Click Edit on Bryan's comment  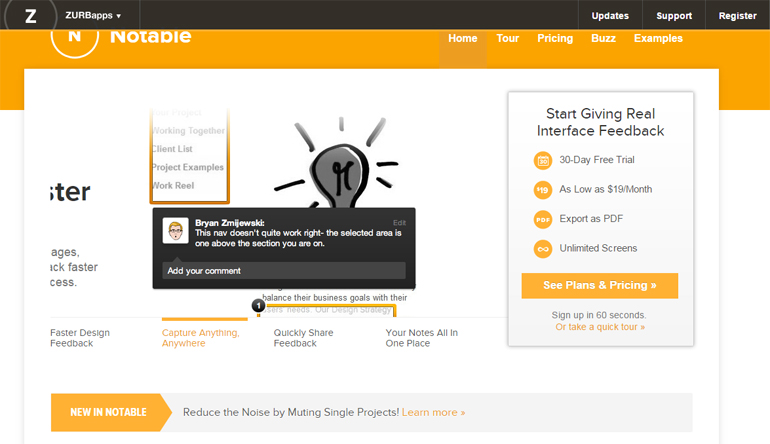pyautogui.click(x=399, y=222)
